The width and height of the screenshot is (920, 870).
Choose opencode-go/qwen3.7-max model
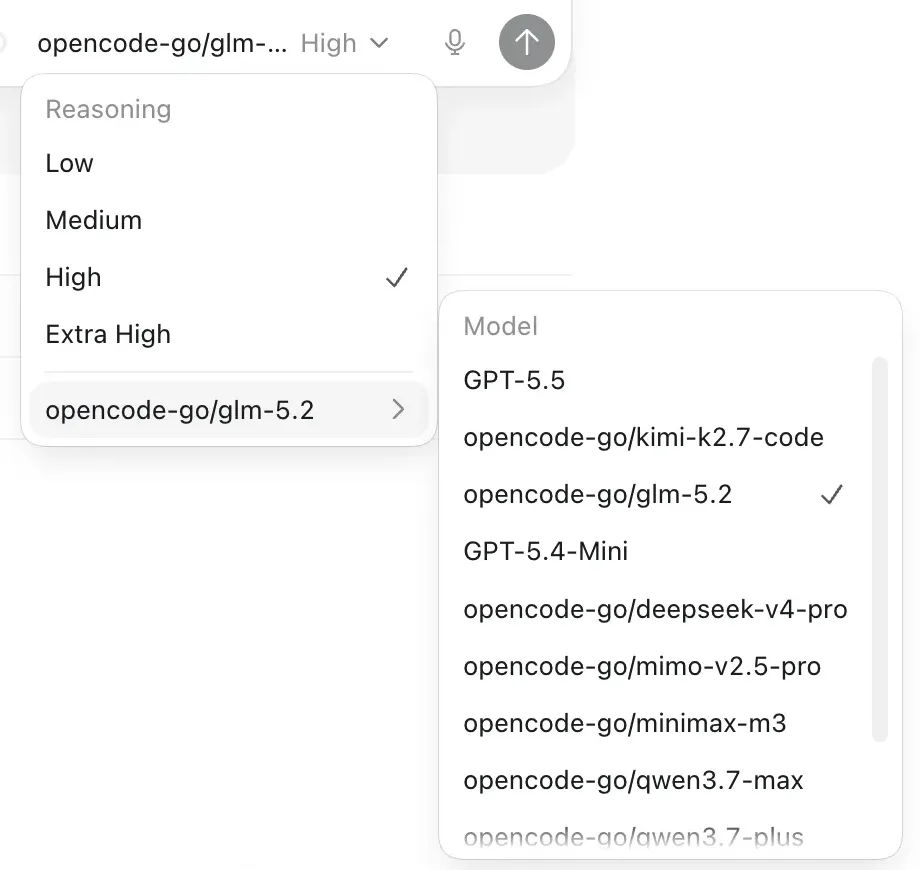tap(657, 780)
